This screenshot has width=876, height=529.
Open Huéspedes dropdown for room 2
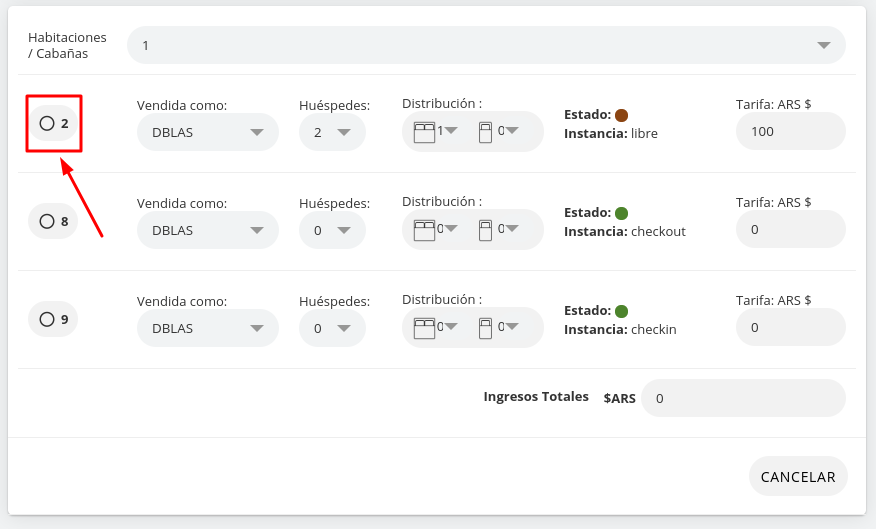point(332,132)
